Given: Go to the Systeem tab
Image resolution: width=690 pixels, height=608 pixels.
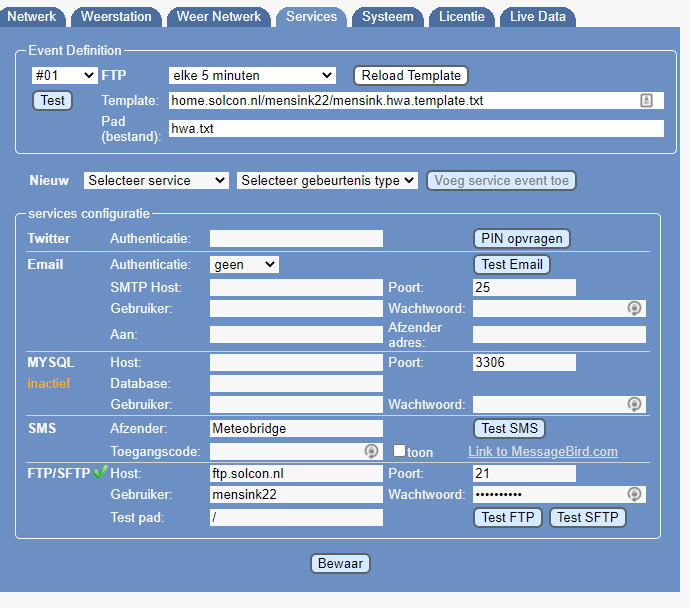Looking at the screenshot, I should coord(387,16).
